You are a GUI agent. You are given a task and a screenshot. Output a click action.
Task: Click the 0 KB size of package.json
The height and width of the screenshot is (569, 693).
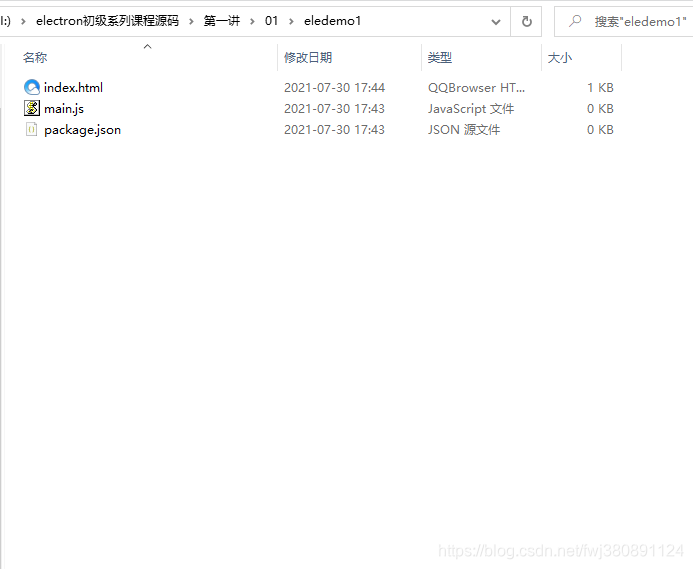click(600, 130)
